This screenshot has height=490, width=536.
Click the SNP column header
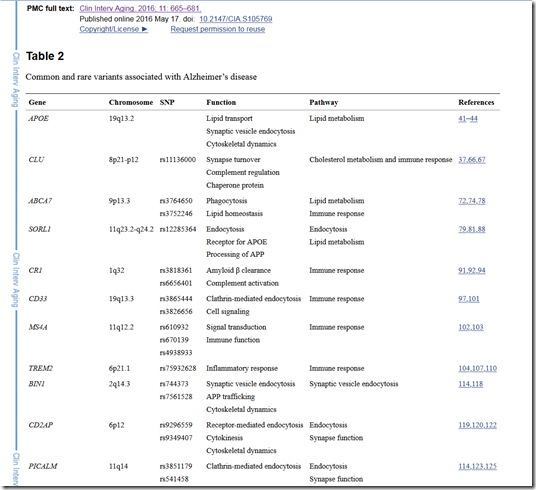[x=167, y=102]
